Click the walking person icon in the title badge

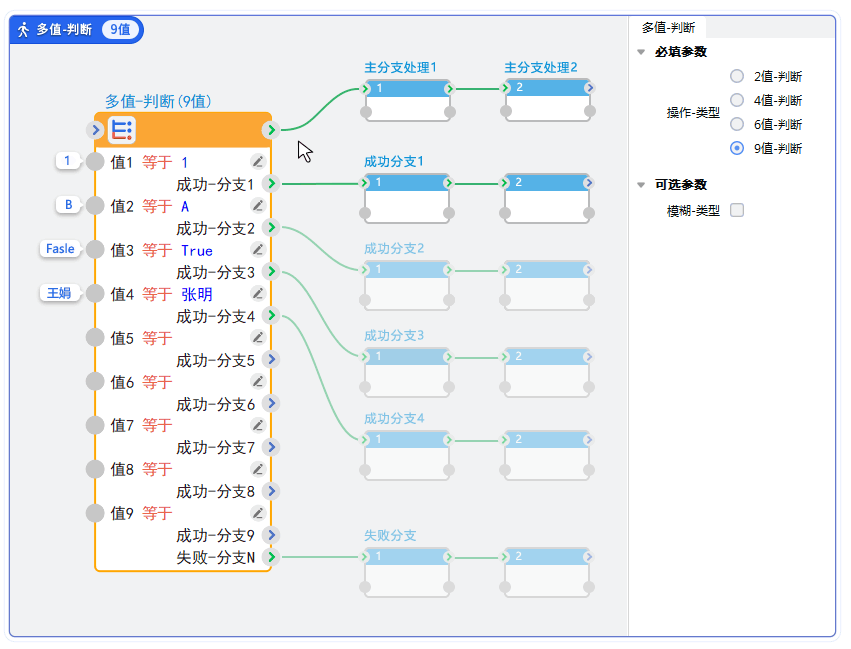pyautogui.click(x=23, y=29)
